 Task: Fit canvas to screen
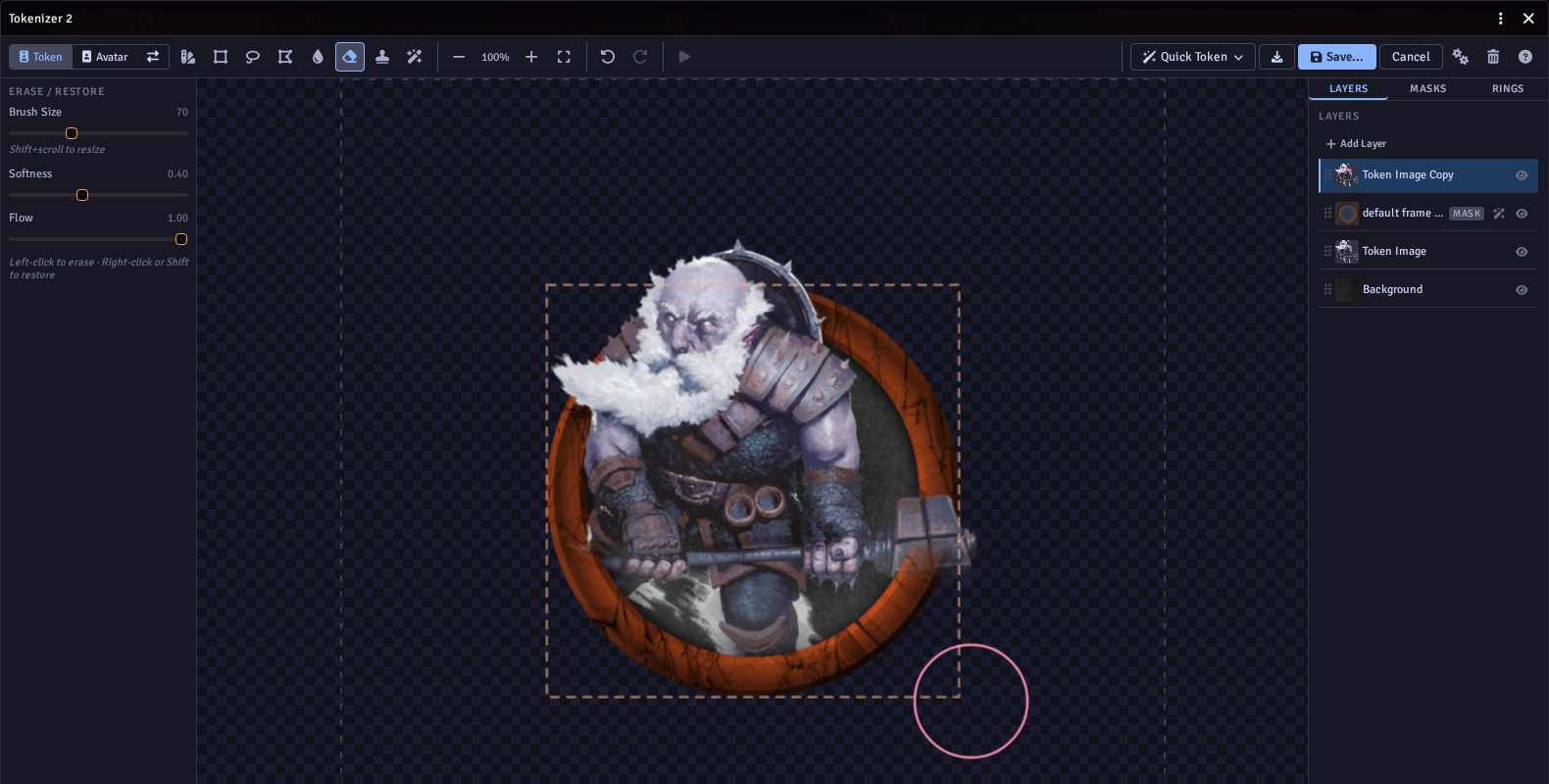pyautogui.click(x=564, y=57)
